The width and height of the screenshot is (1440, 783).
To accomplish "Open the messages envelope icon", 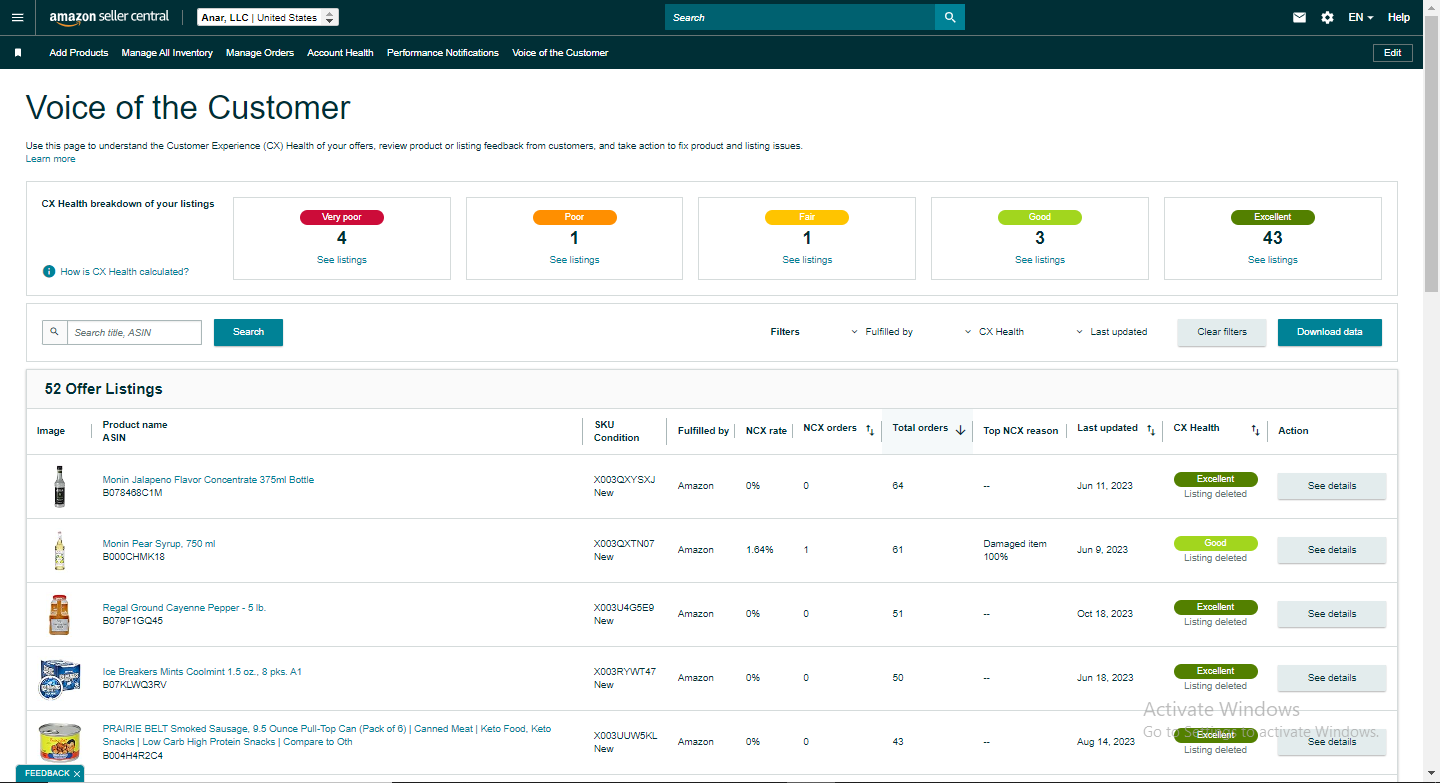I will (1299, 17).
